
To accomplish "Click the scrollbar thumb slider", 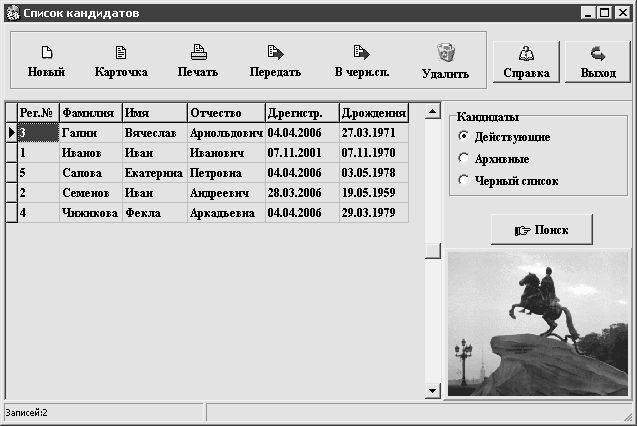I will point(433,251).
